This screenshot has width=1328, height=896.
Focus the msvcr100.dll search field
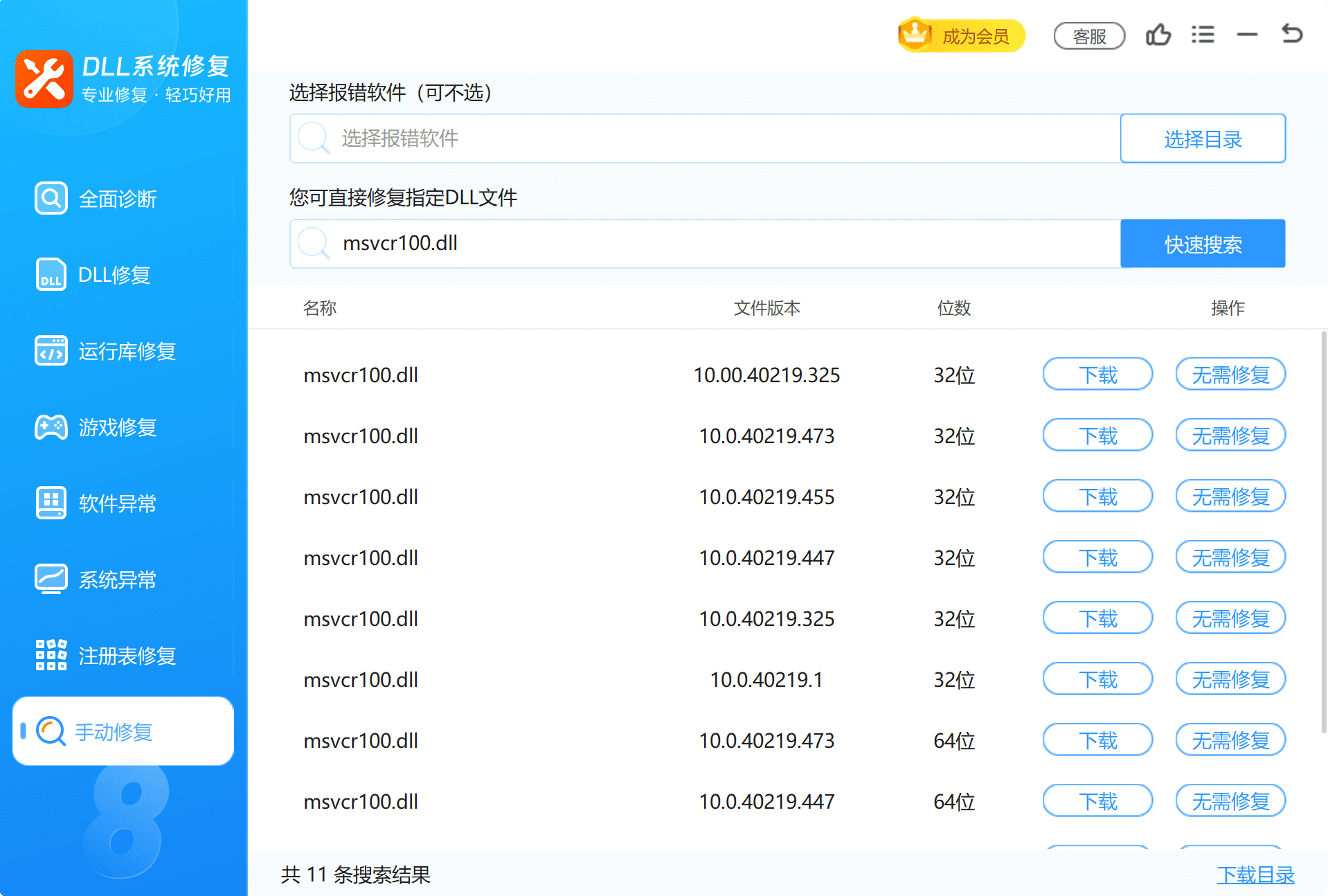tap(705, 244)
